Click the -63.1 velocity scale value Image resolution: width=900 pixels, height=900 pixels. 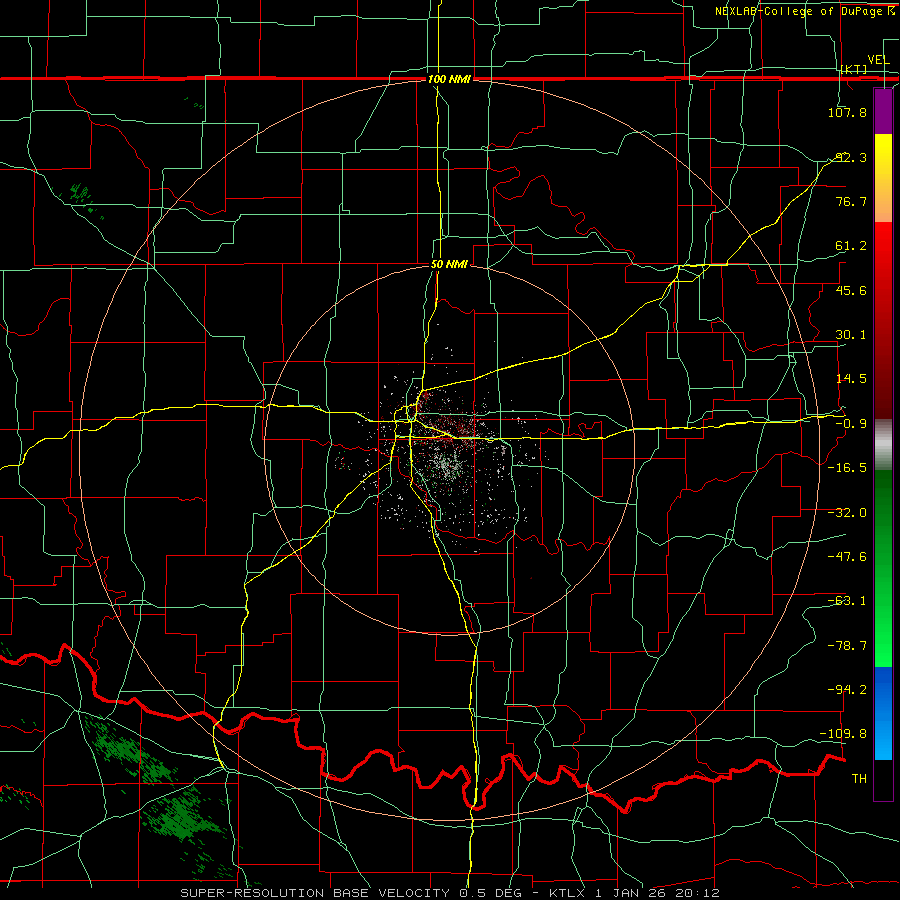(847, 601)
